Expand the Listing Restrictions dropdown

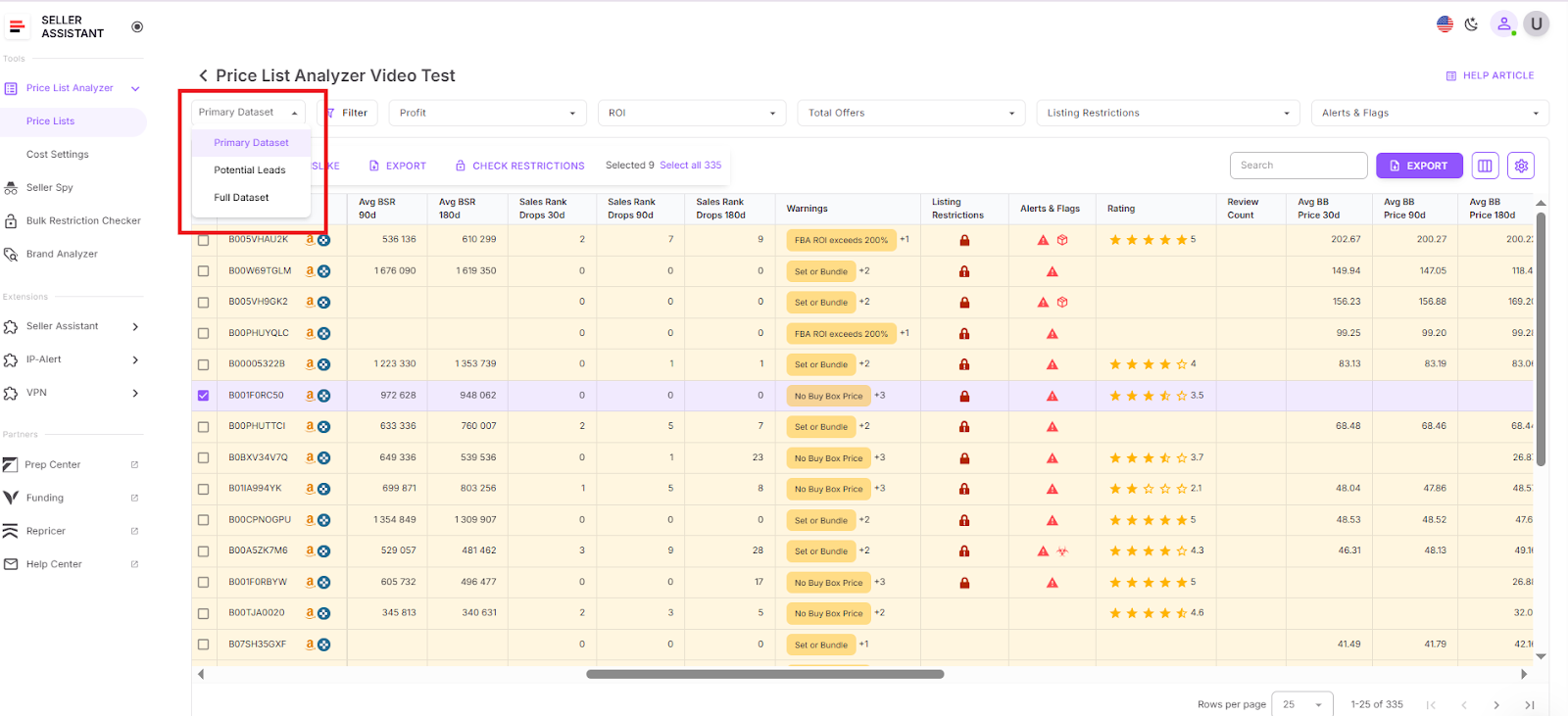1167,113
